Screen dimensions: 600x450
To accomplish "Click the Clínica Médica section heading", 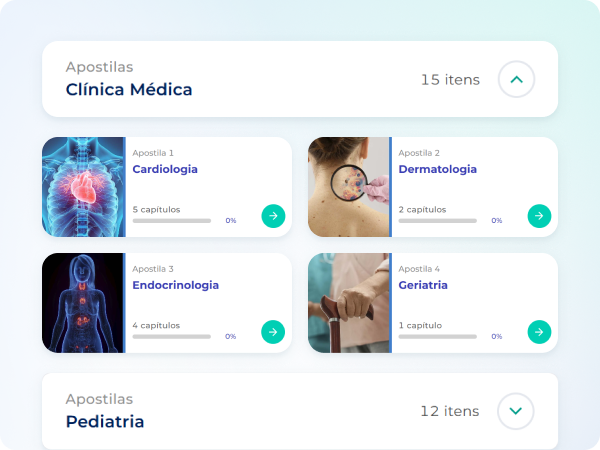I will pyautogui.click(x=129, y=89).
